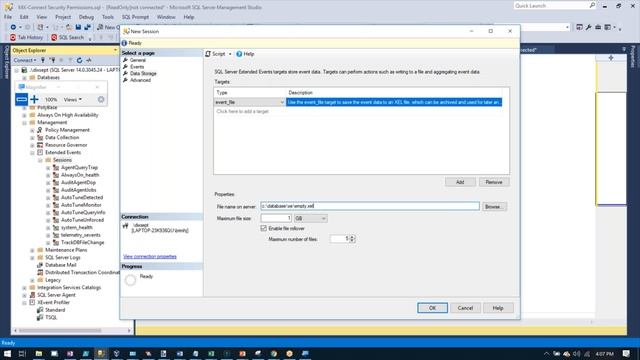Click the Browse button

(494, 207)
